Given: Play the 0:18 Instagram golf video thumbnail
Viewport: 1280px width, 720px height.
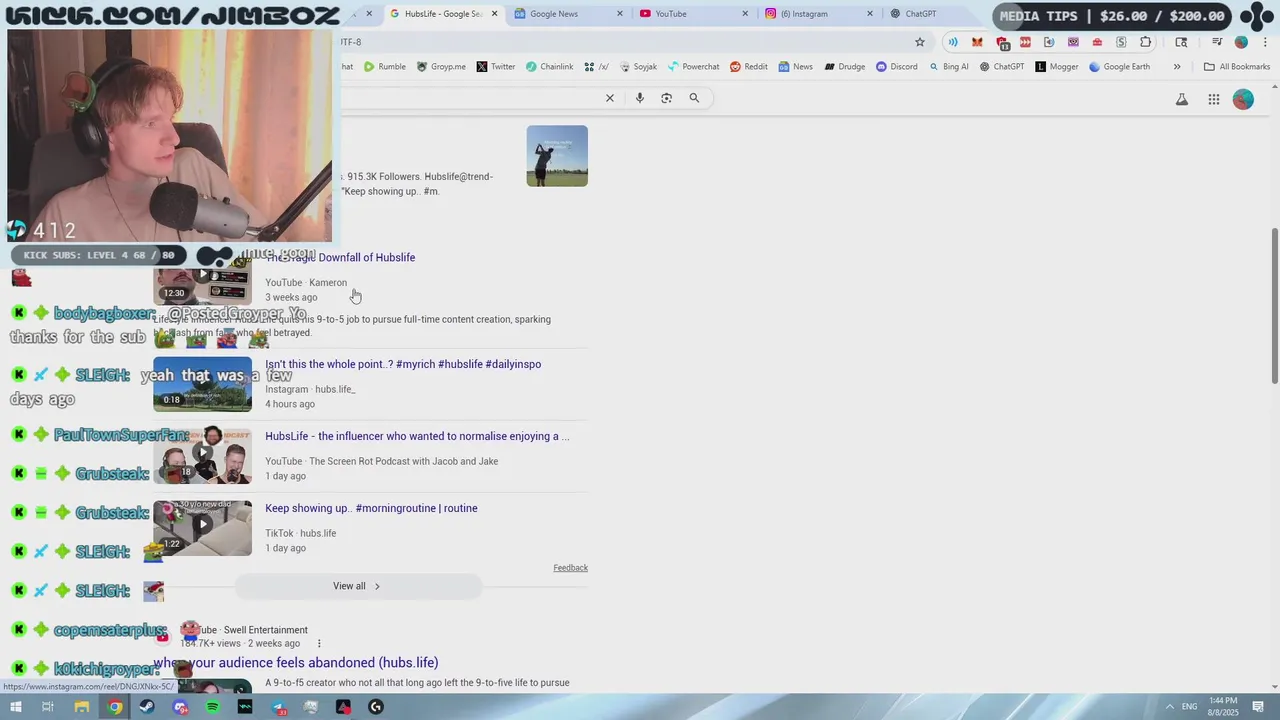Looking at the screenshot, I should coord(202,384).
